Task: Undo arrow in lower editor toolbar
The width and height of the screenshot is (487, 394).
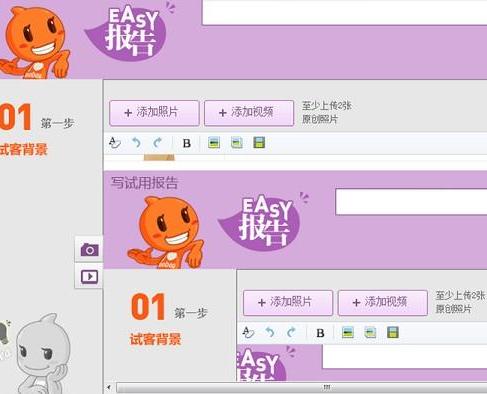Action: [x=270, y=333]
